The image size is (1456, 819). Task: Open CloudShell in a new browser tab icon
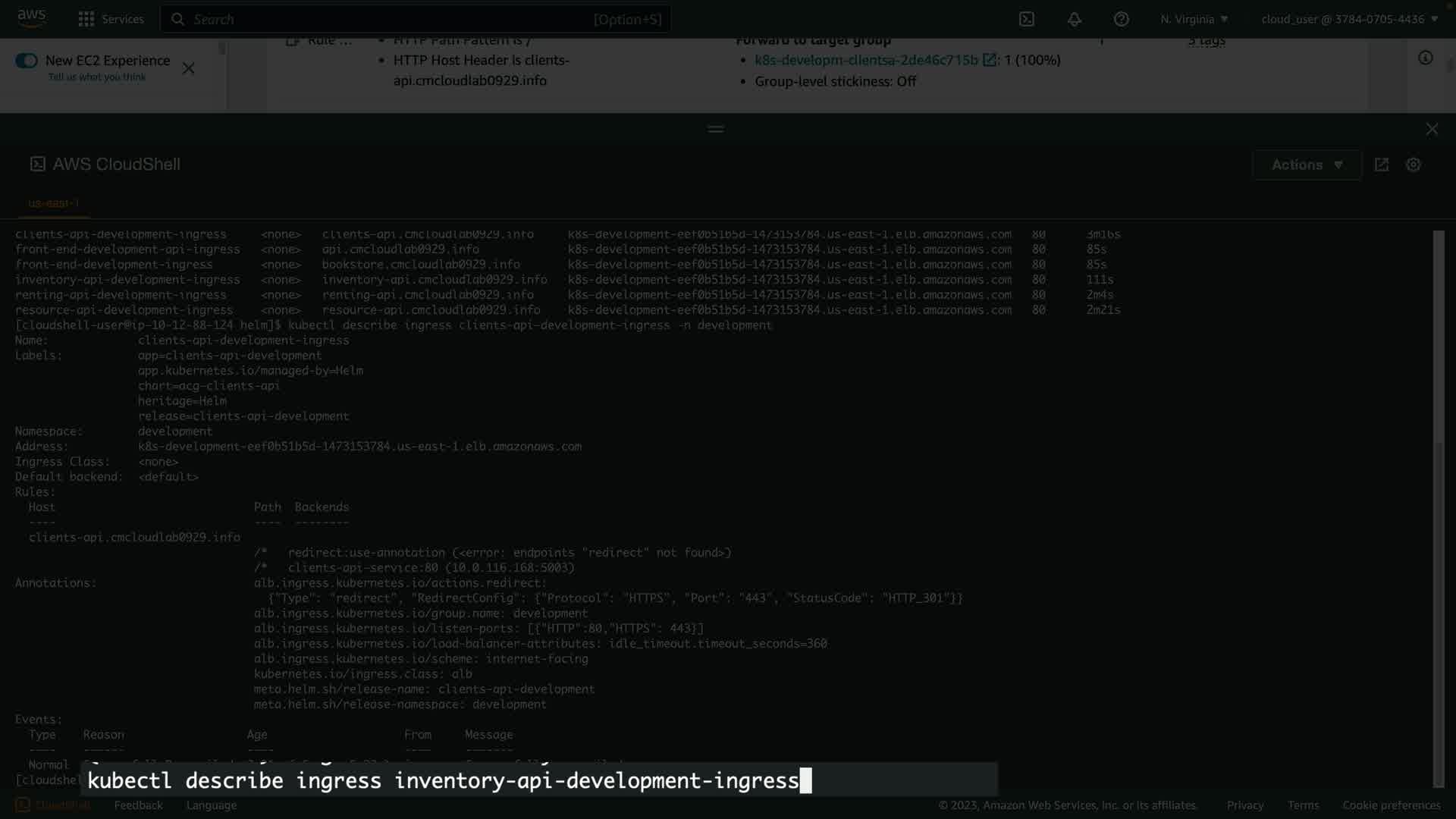(1381, 165)
